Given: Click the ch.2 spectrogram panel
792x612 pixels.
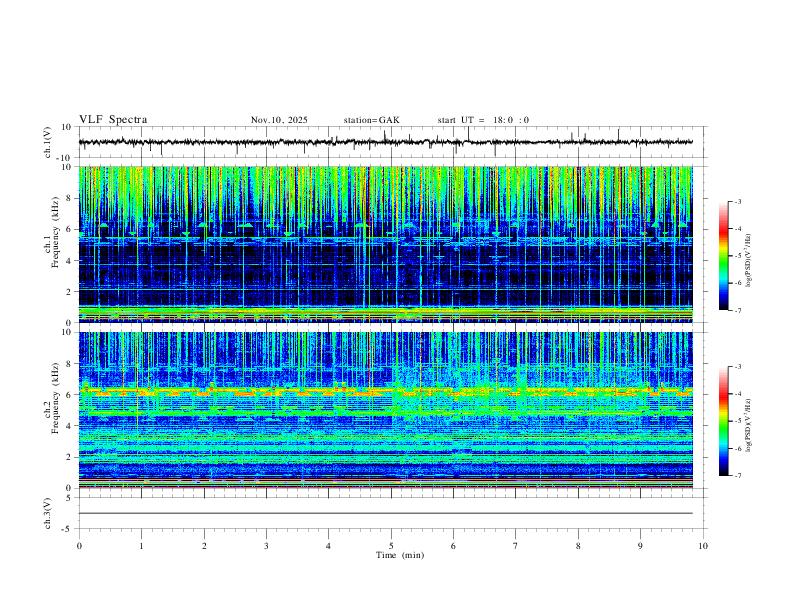Looking at the screenshot, I should coord(385,410).
